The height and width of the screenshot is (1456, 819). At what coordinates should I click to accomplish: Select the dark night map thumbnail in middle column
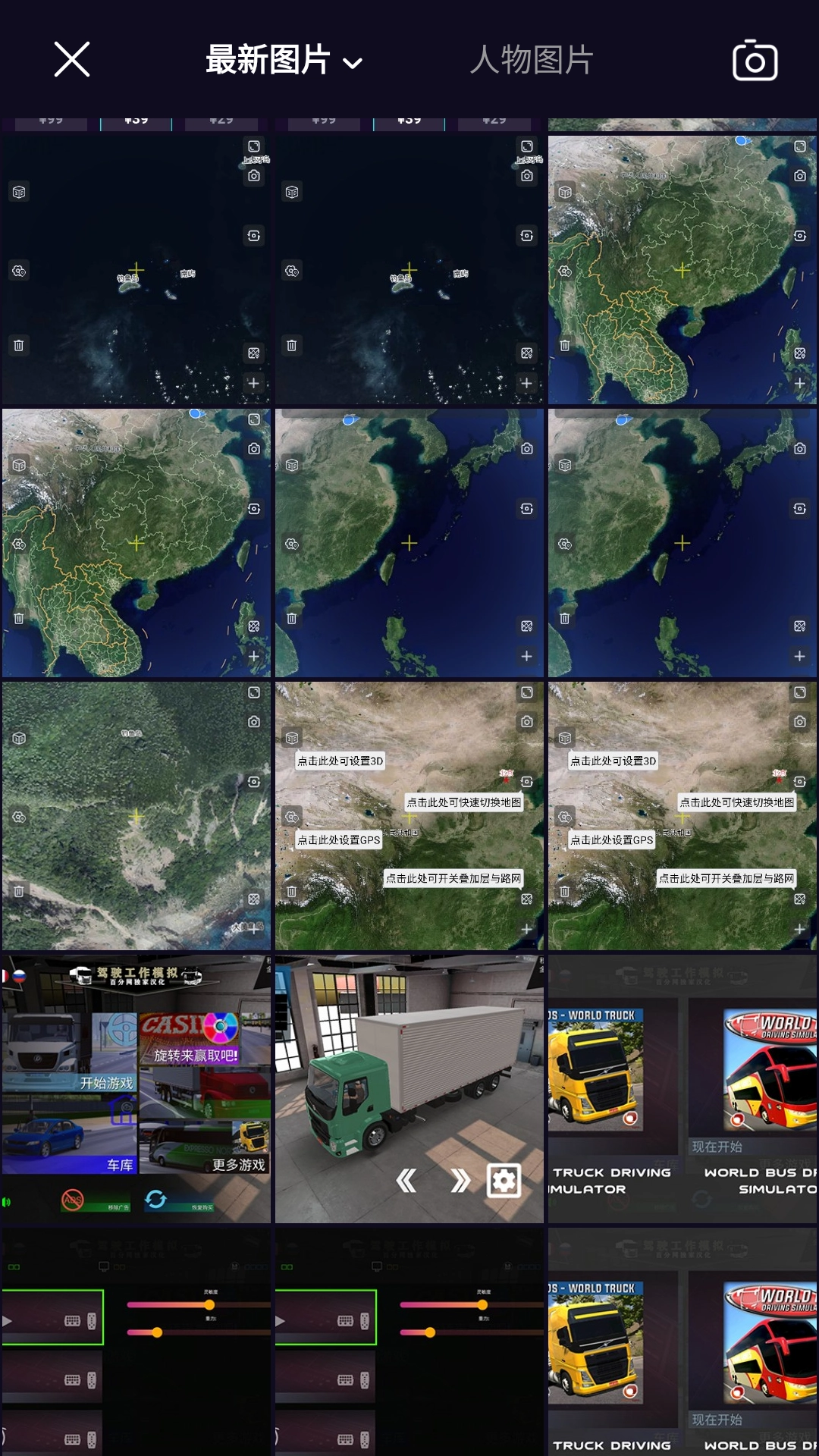click(x=409, y=269)
